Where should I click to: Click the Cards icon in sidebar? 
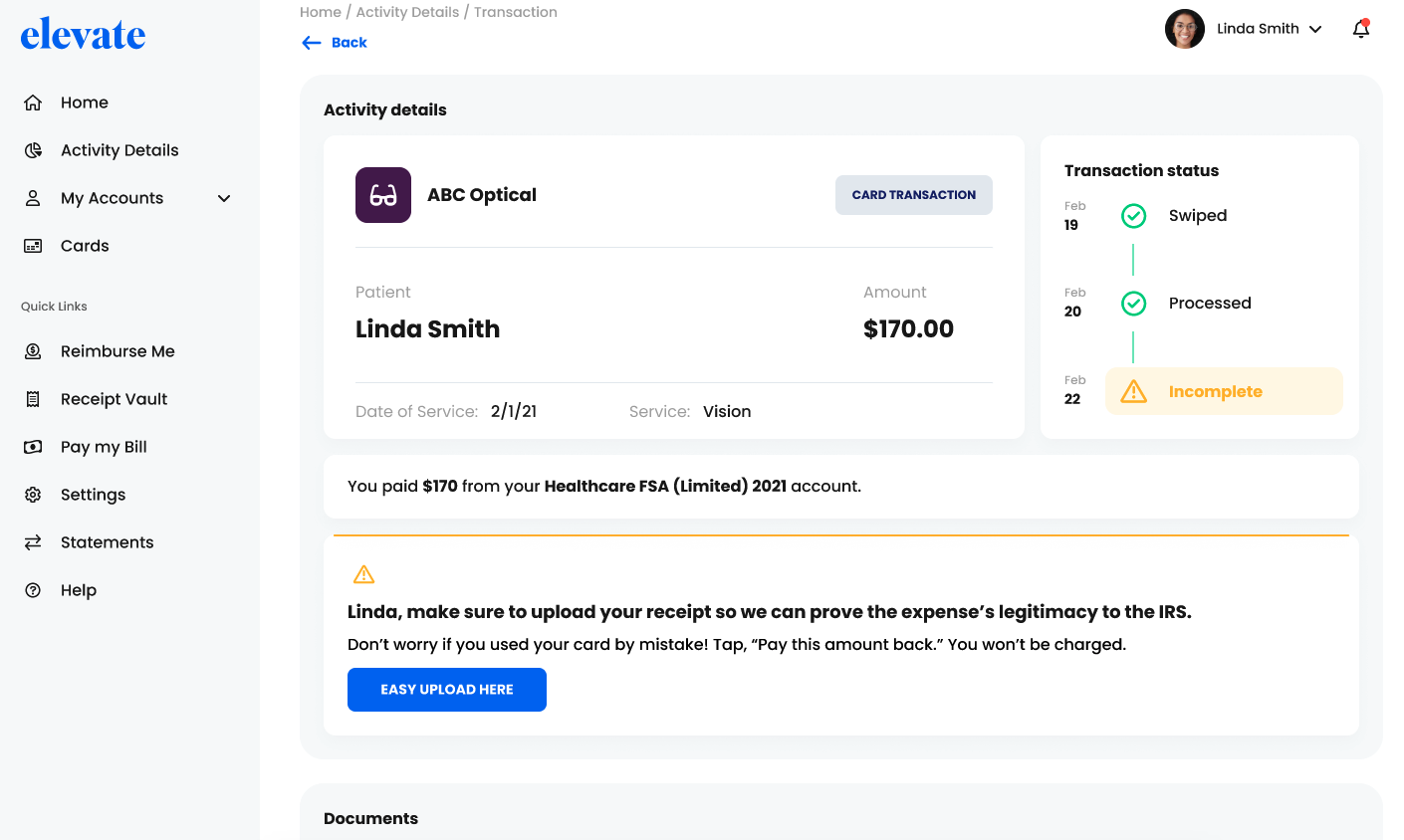[33, 246]
